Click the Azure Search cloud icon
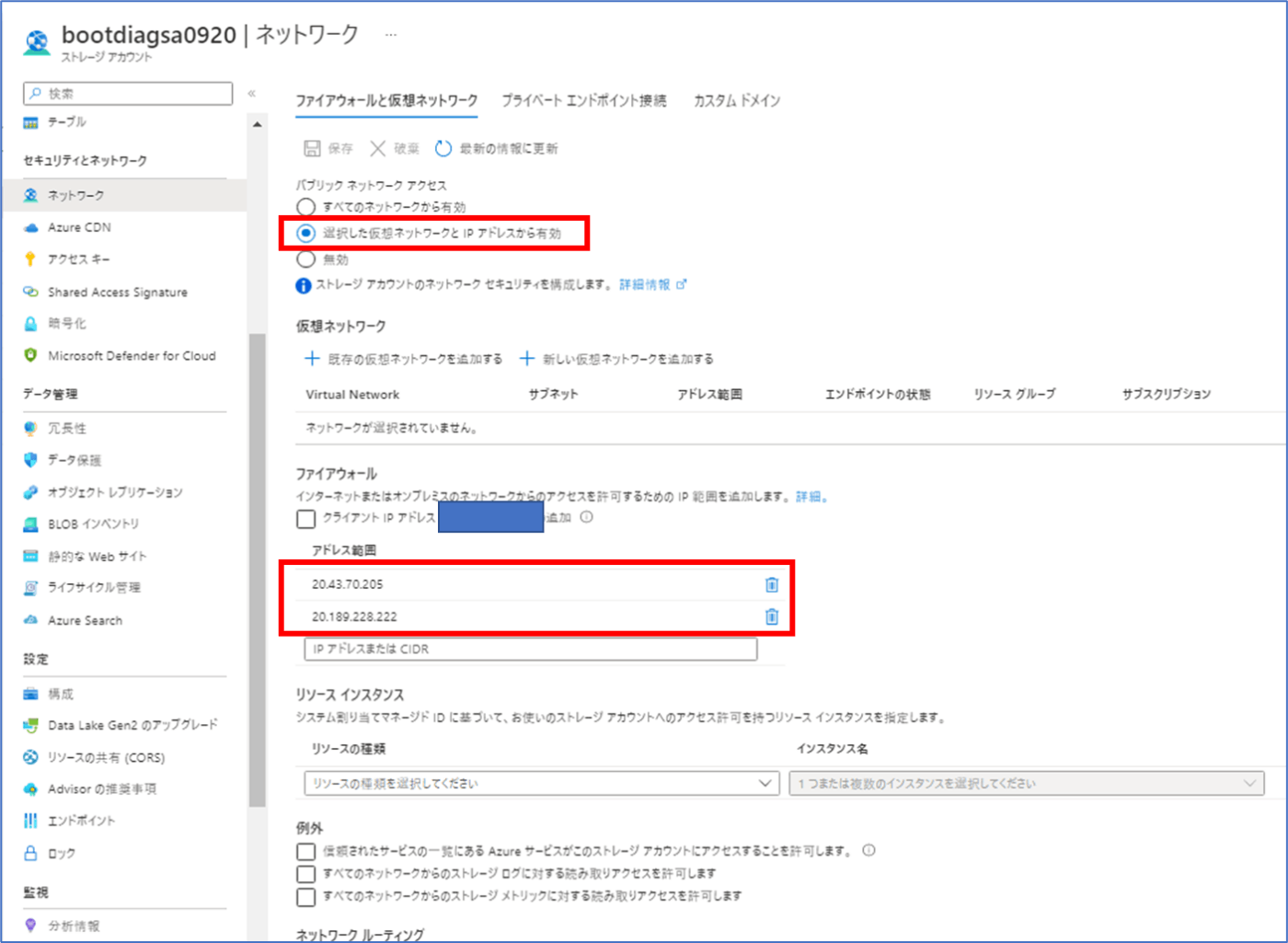The height and width of the screenshot is (943, 1288). pyautogui.click(x=31, y=620)
